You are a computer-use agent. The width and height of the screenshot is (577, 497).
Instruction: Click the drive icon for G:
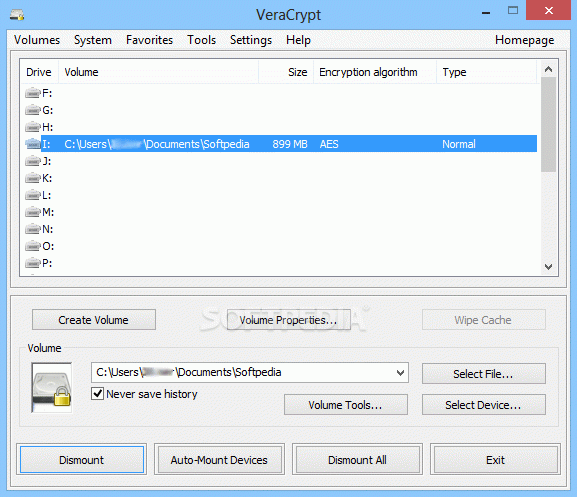pyautogui.click(x=32, y=110)
